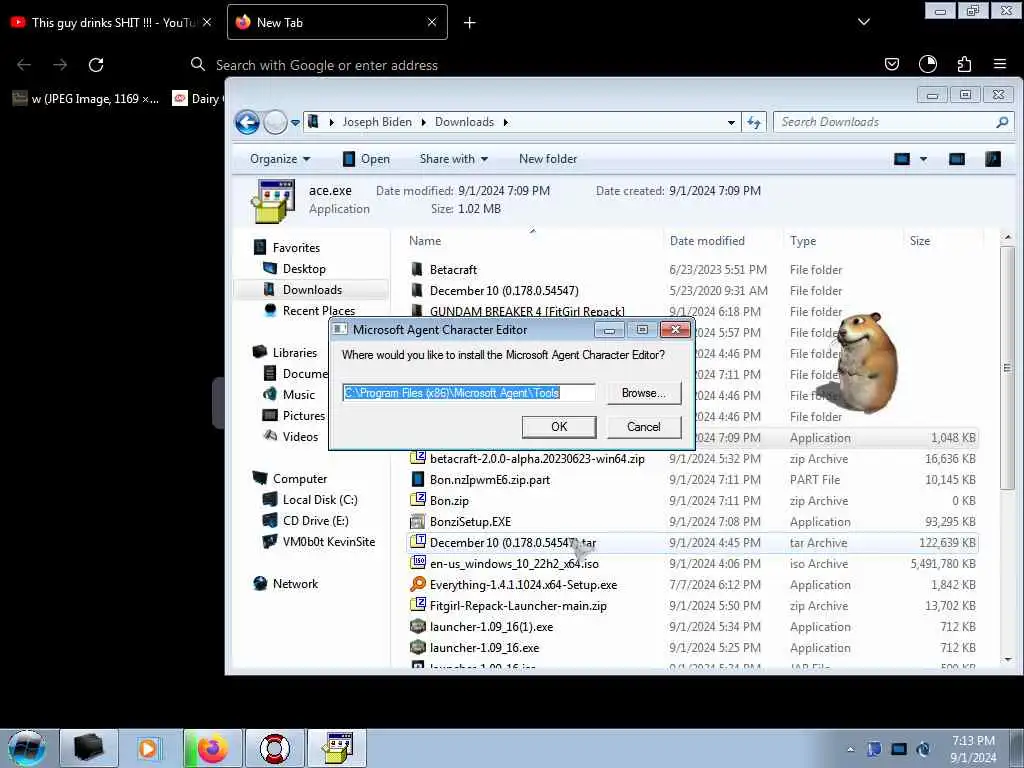Open Local Disk (C:)
This screenshot has height=768, width=1024.
click(x=320, y=500)
